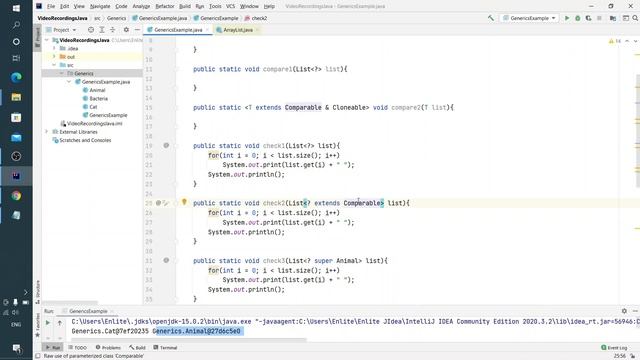Run GenericsExample with the green play icon
The height and width of the screenshot is (360, 640).
(567, 18)
